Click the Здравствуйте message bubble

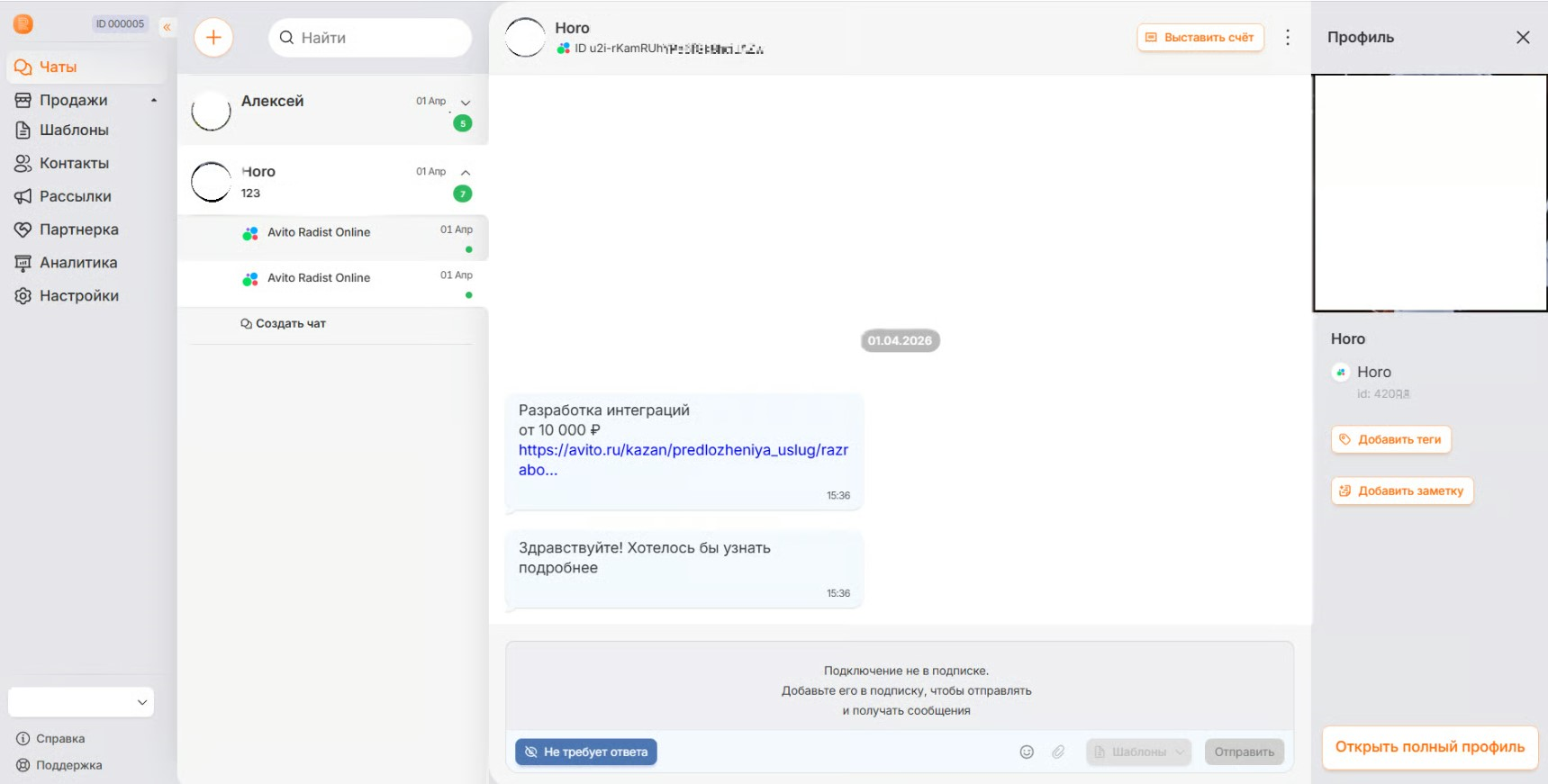[x=684, y=570]
